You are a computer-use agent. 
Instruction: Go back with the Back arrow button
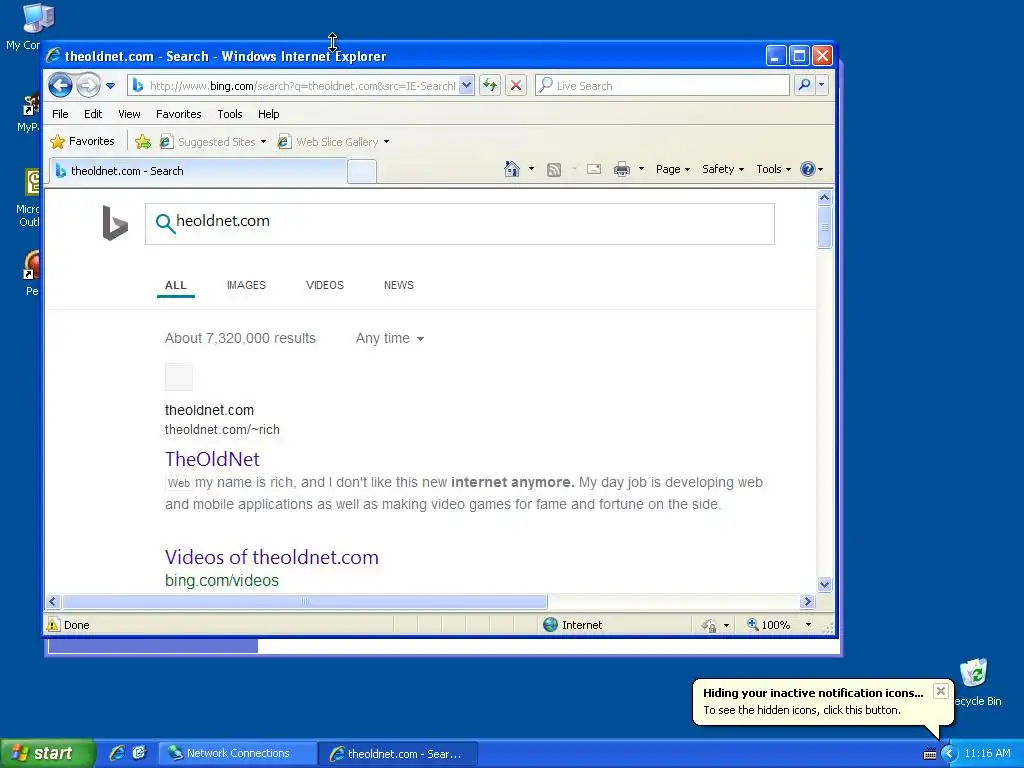pyautogui.click(x=60, y=86)
